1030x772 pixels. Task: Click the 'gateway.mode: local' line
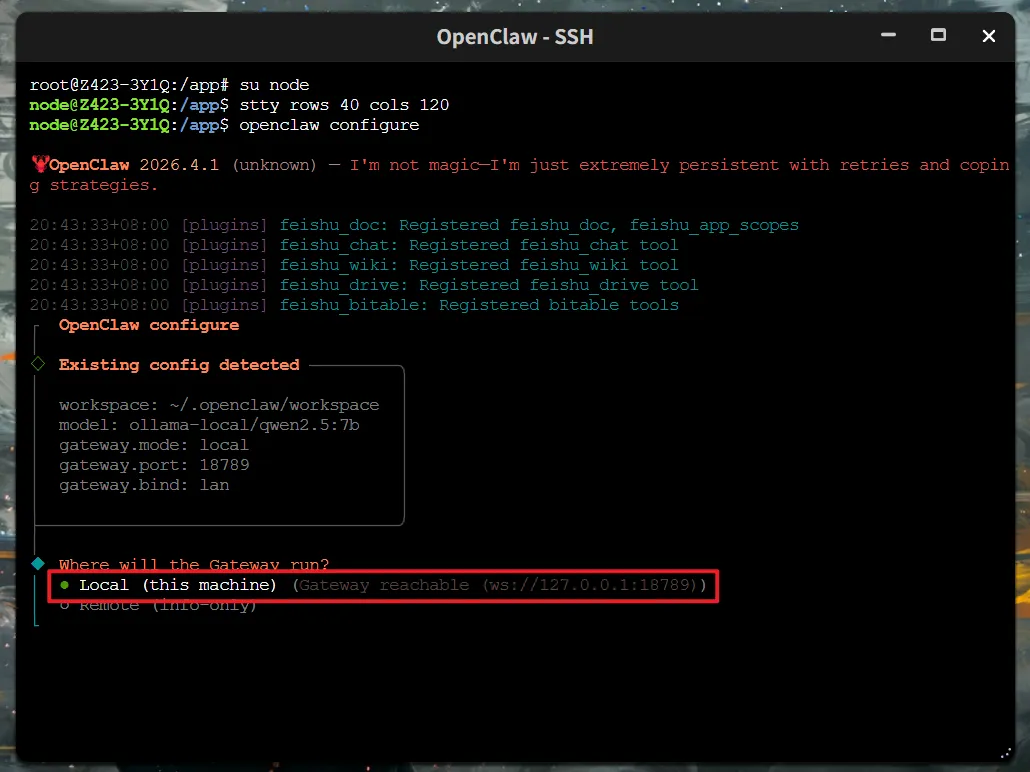tap(154, 445)
